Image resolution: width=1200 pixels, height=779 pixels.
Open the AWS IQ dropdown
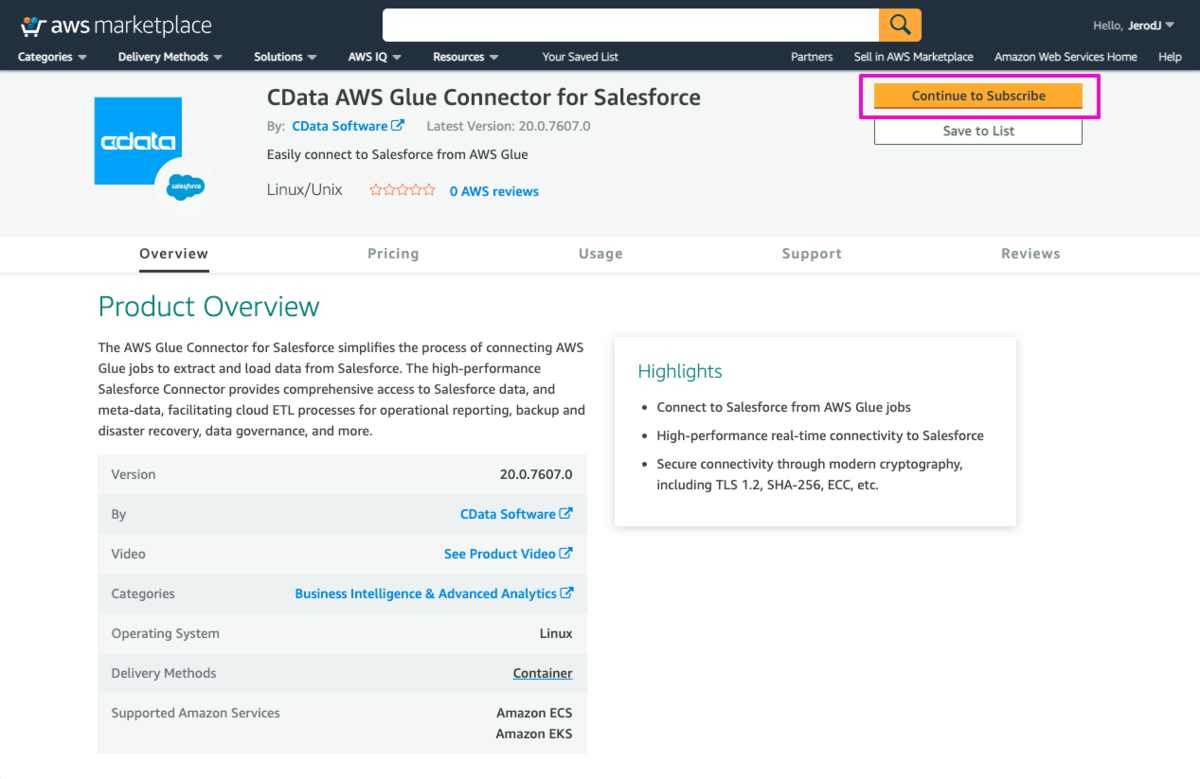(374, 57)
